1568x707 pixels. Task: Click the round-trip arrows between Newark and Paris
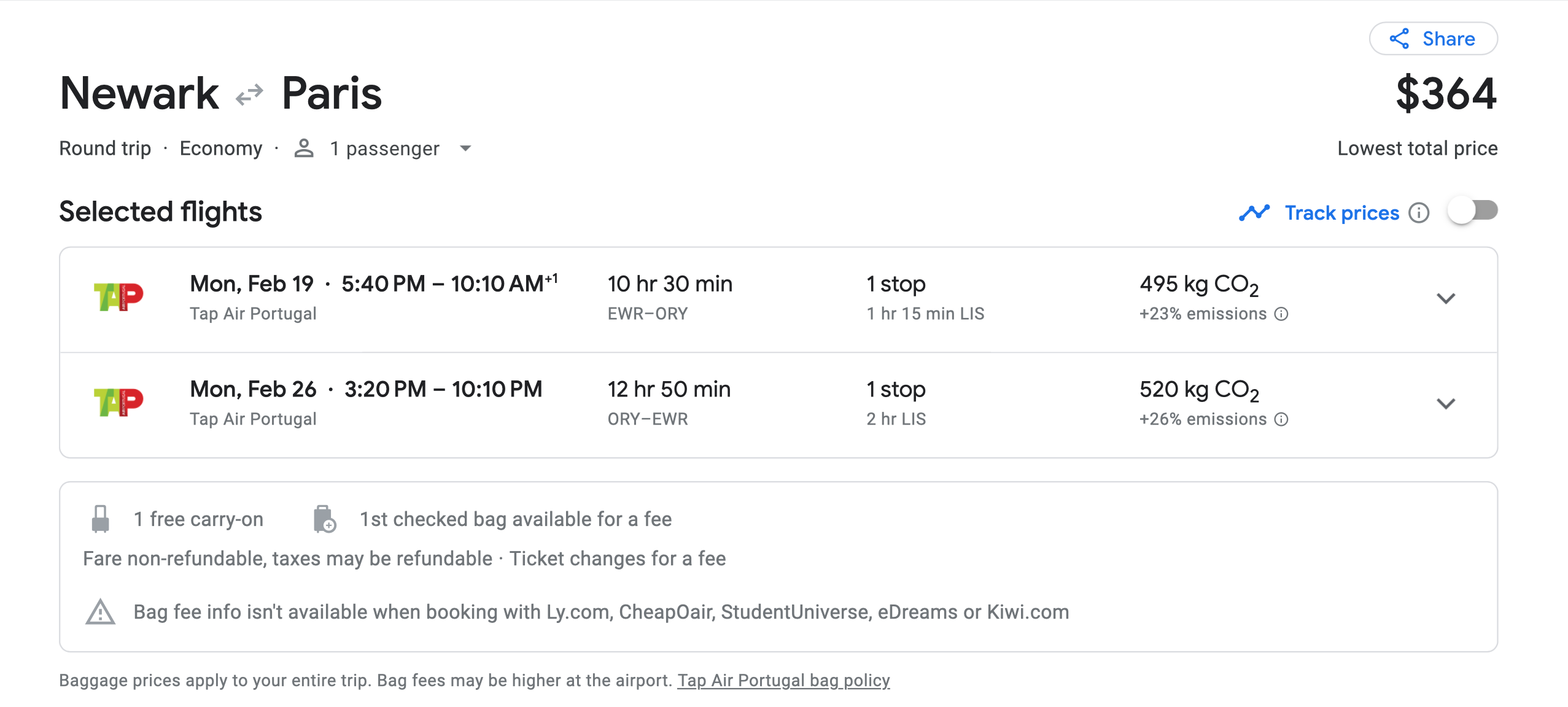tap(249, 95)
